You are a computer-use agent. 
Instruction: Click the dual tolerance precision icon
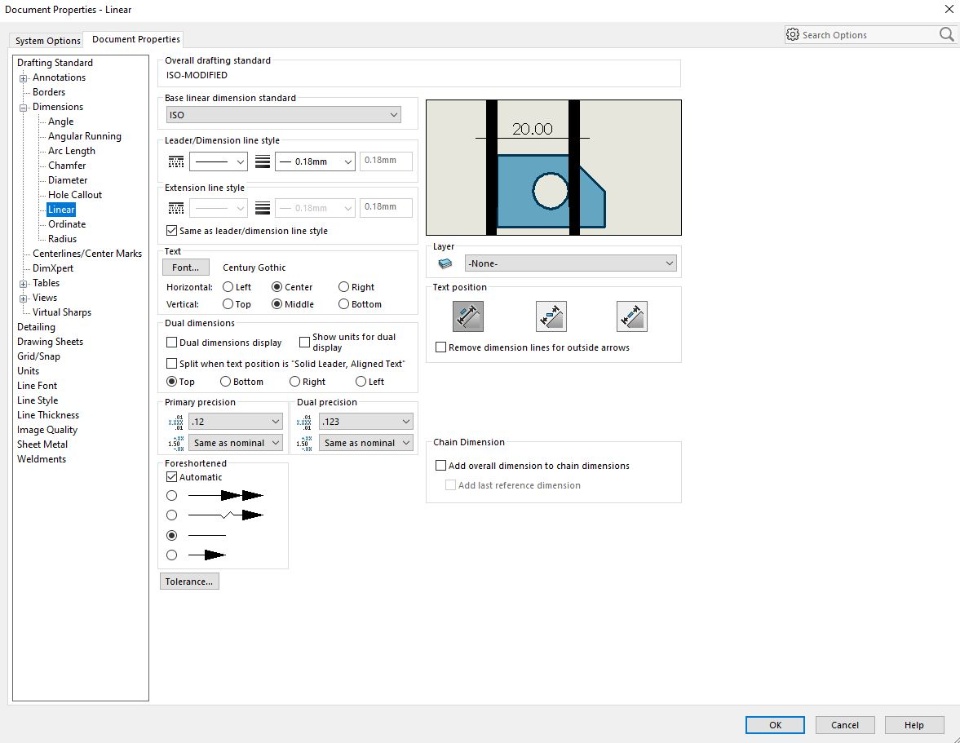coord(304,442)
